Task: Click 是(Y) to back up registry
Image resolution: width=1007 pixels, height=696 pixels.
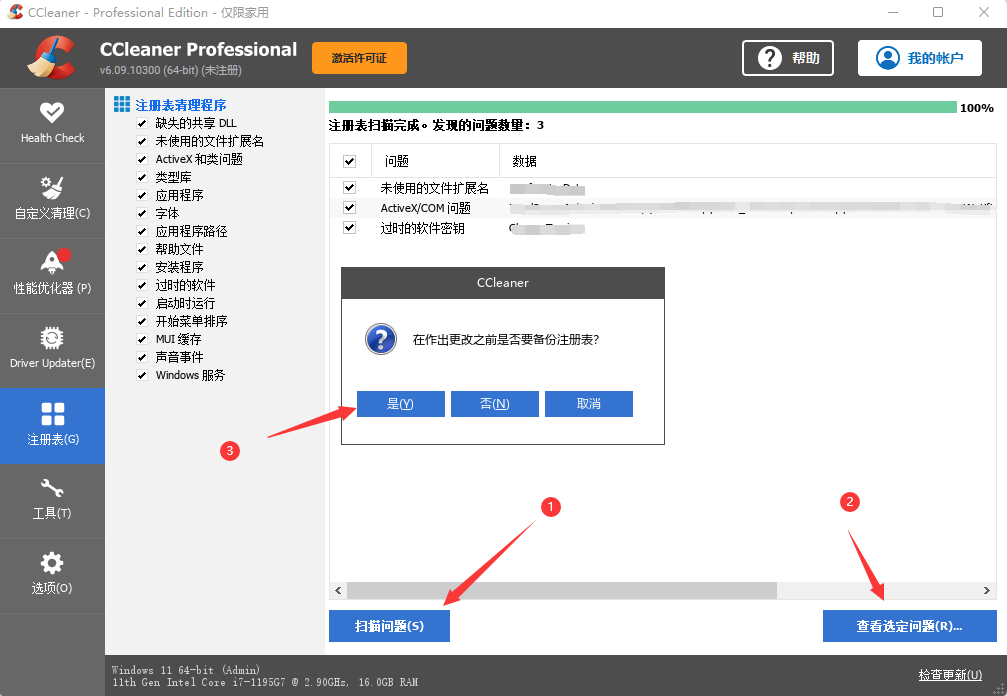Action: (x=401, y=404)
